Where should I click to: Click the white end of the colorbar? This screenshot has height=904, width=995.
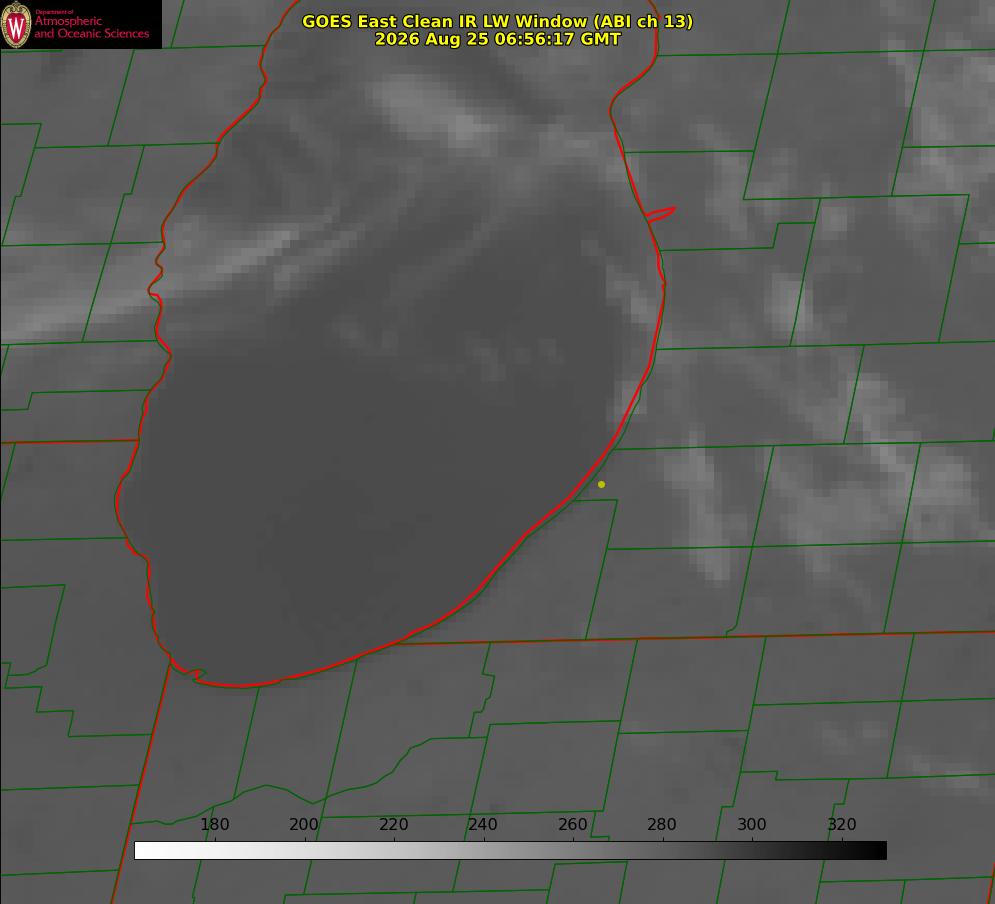[147, 851]
